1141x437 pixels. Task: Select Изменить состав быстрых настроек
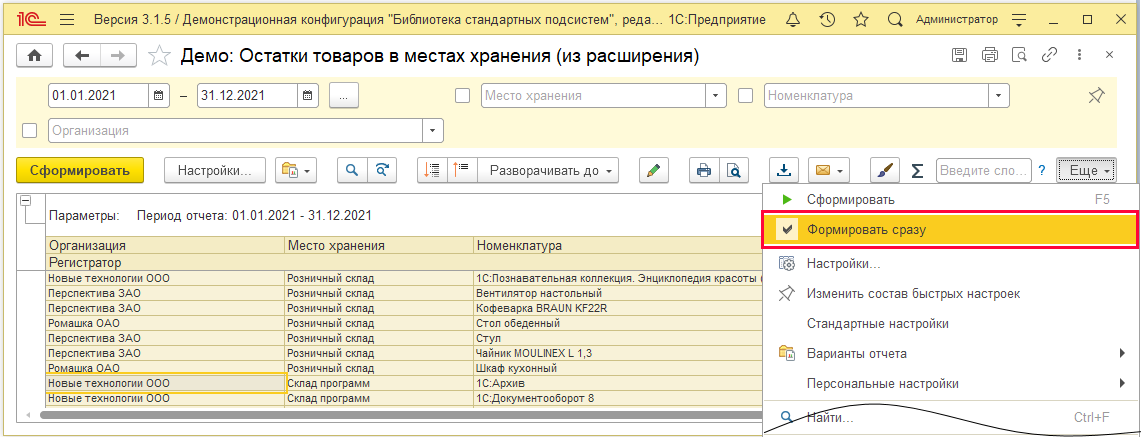click(x=950, y=294)
